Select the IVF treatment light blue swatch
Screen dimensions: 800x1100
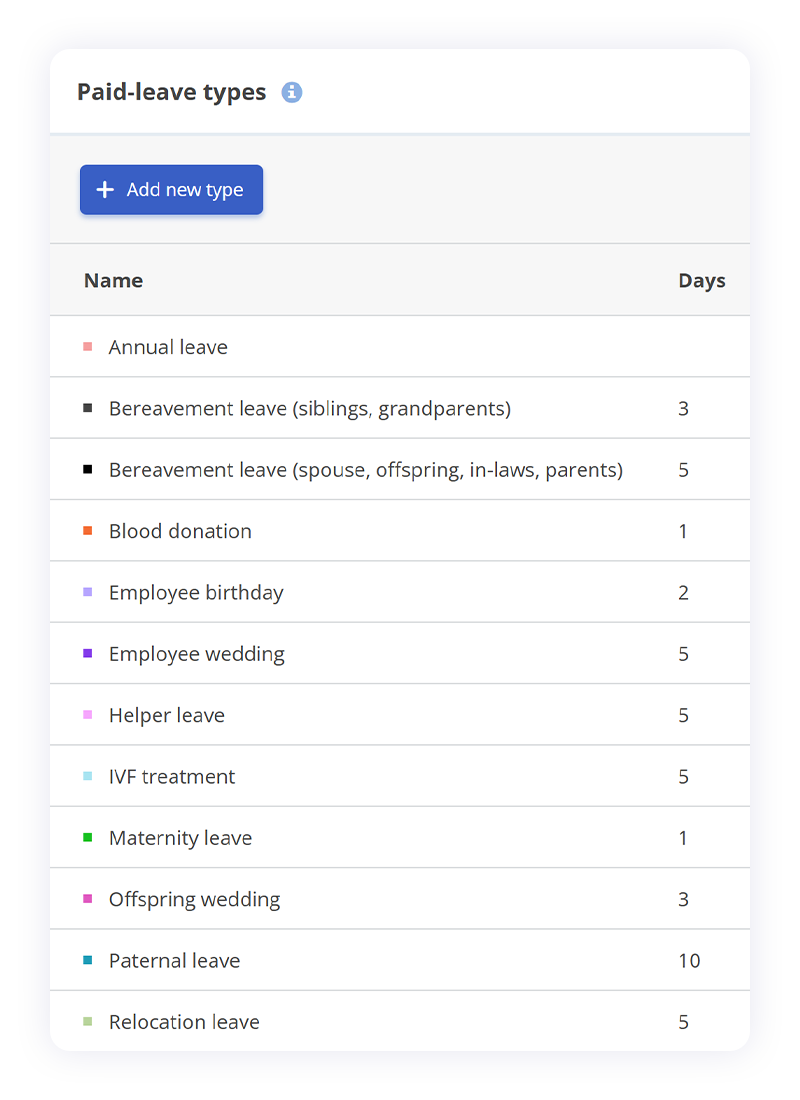(x=88, y=777)
